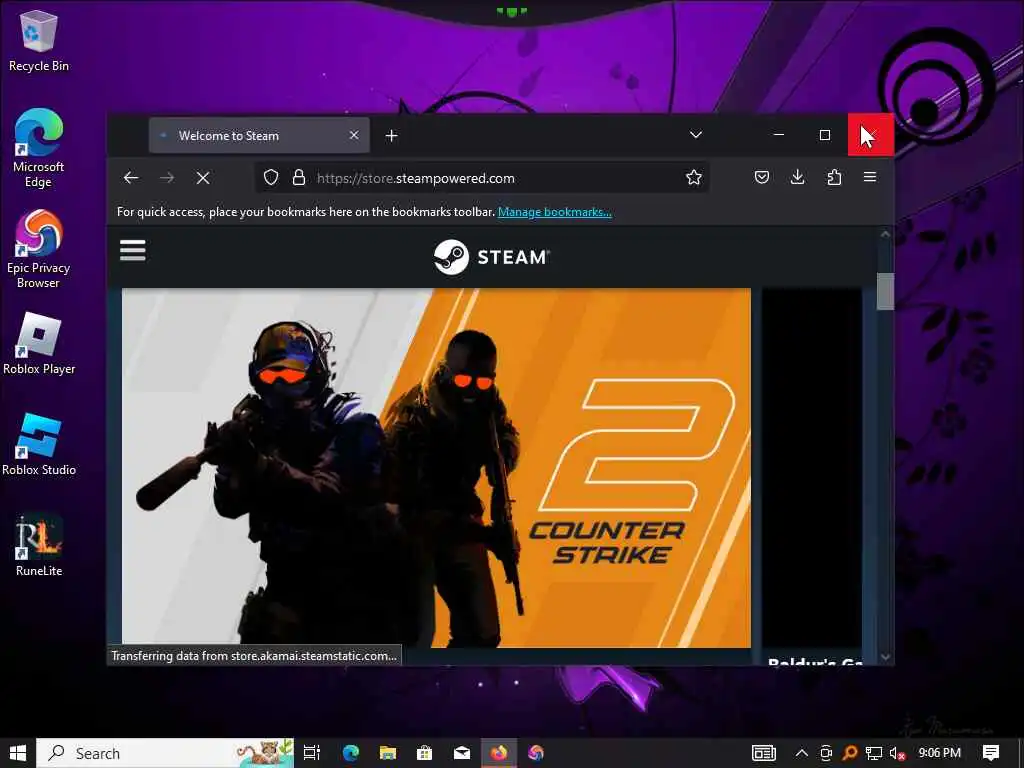Click the orange magnifier tray icon
Image resolution: width=1024 pixels, height=768 pixels.
850,753
